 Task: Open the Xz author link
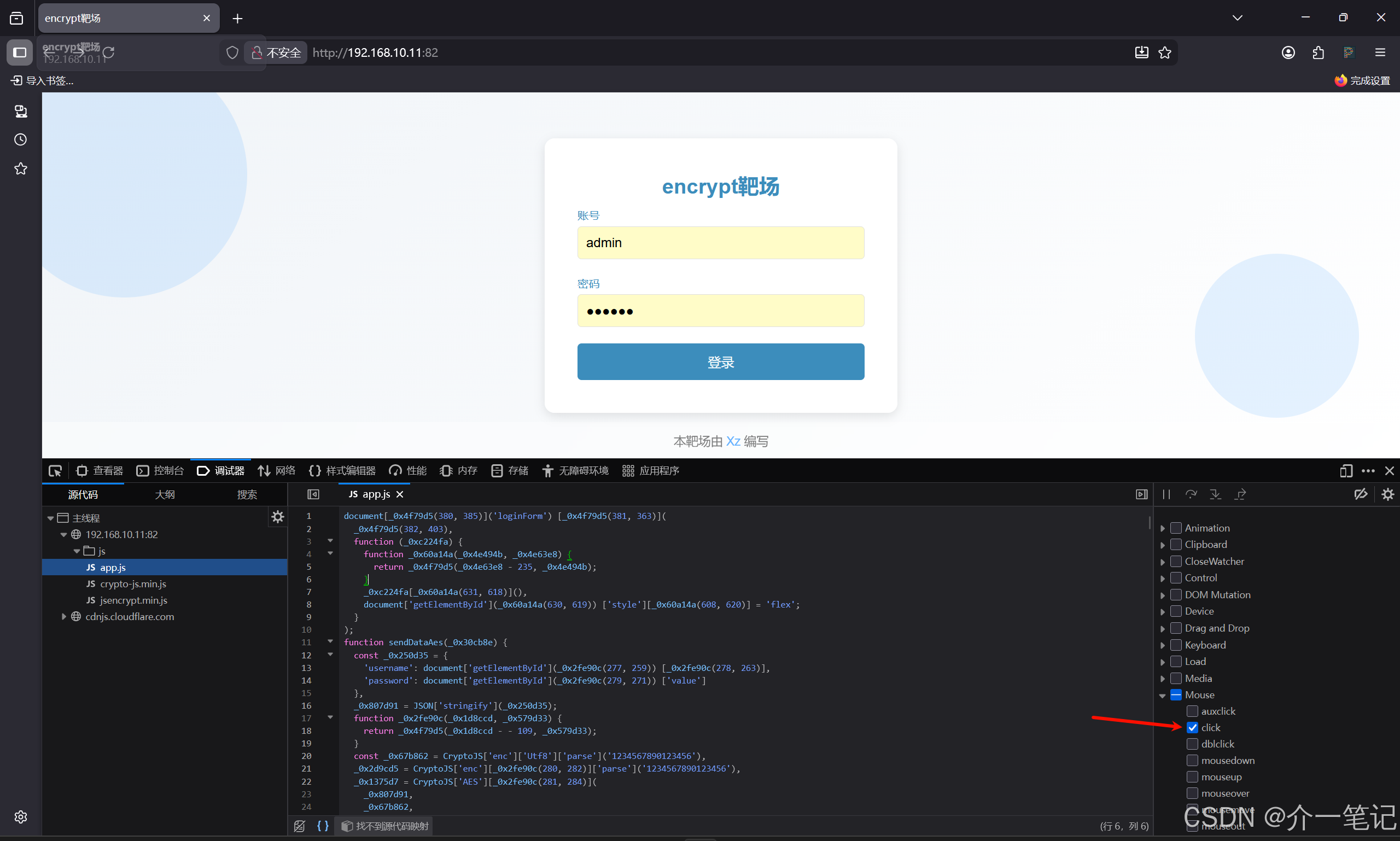733,441
